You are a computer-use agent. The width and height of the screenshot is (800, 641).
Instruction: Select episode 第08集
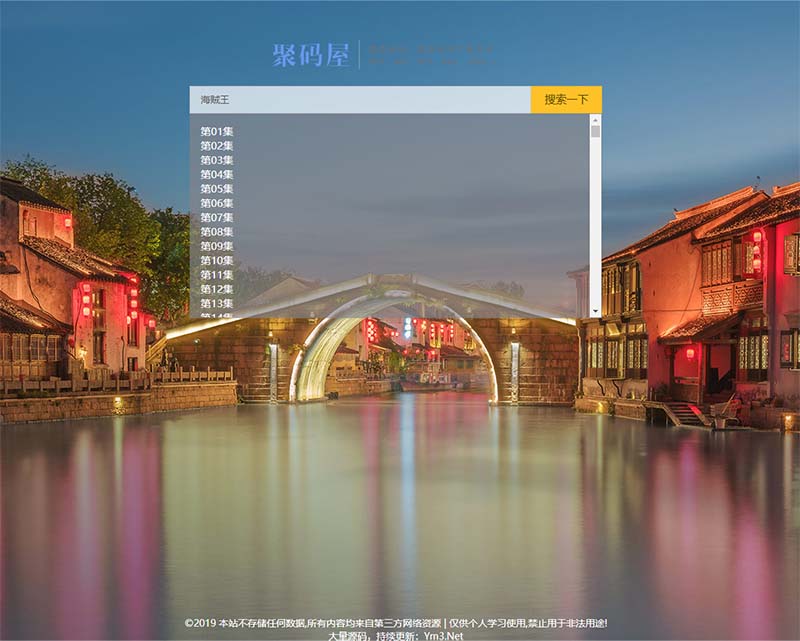coord(216,232)
